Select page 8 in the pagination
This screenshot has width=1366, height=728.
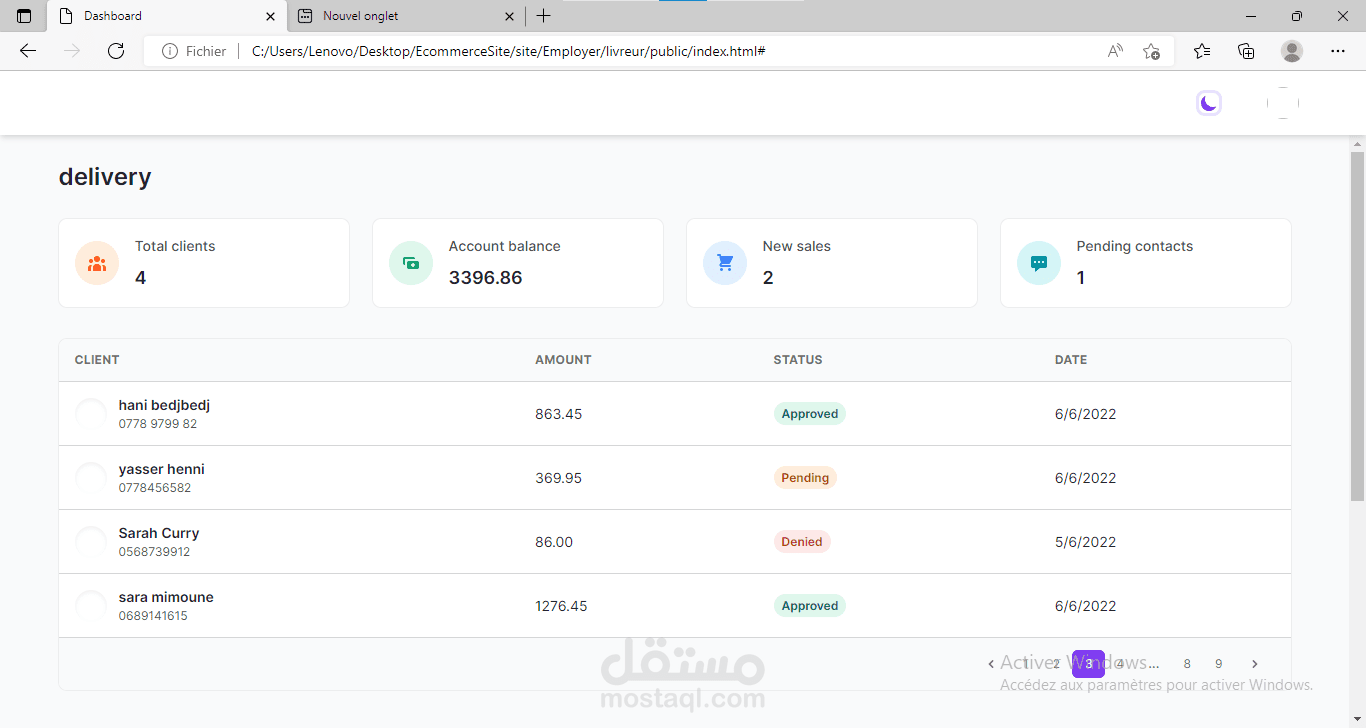[1187, 664]
